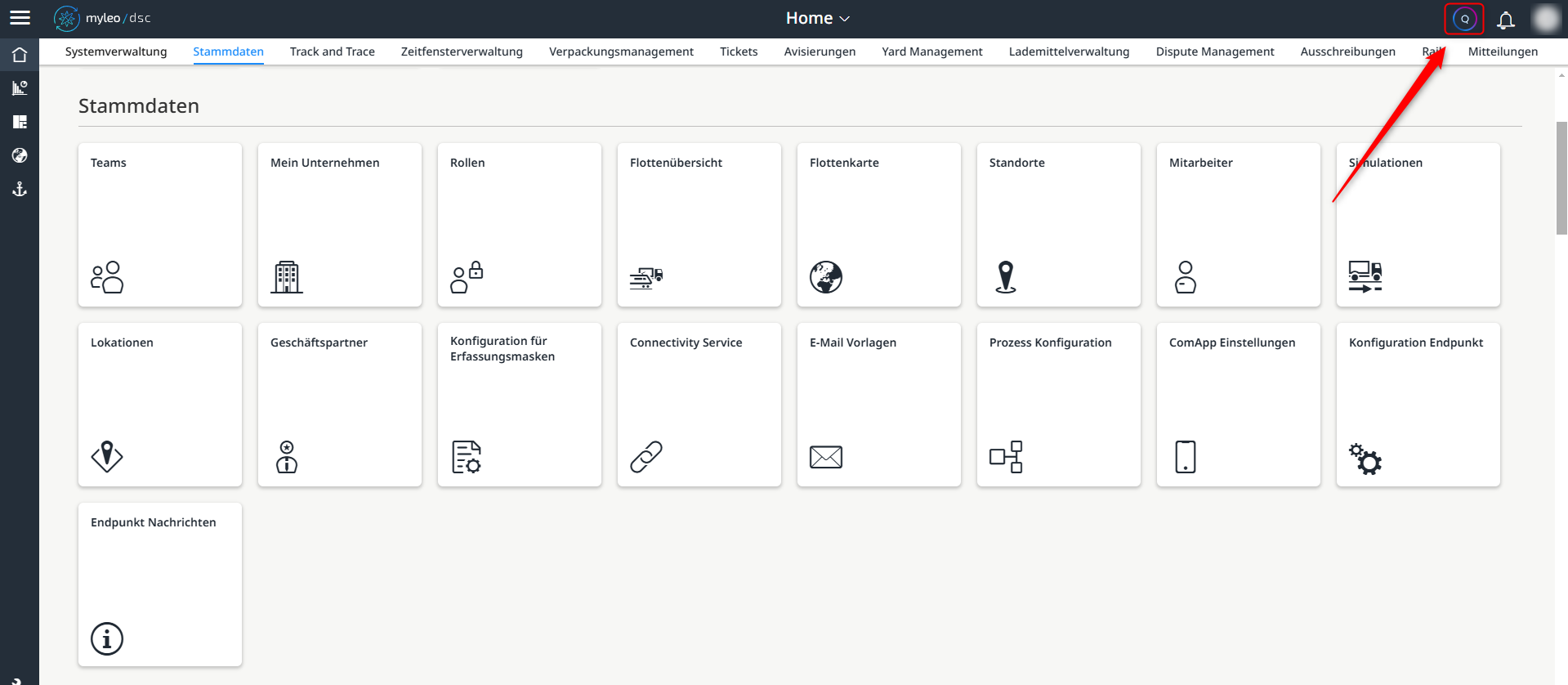Click the Mitarbeiter person icon

tap(1186, 277)
